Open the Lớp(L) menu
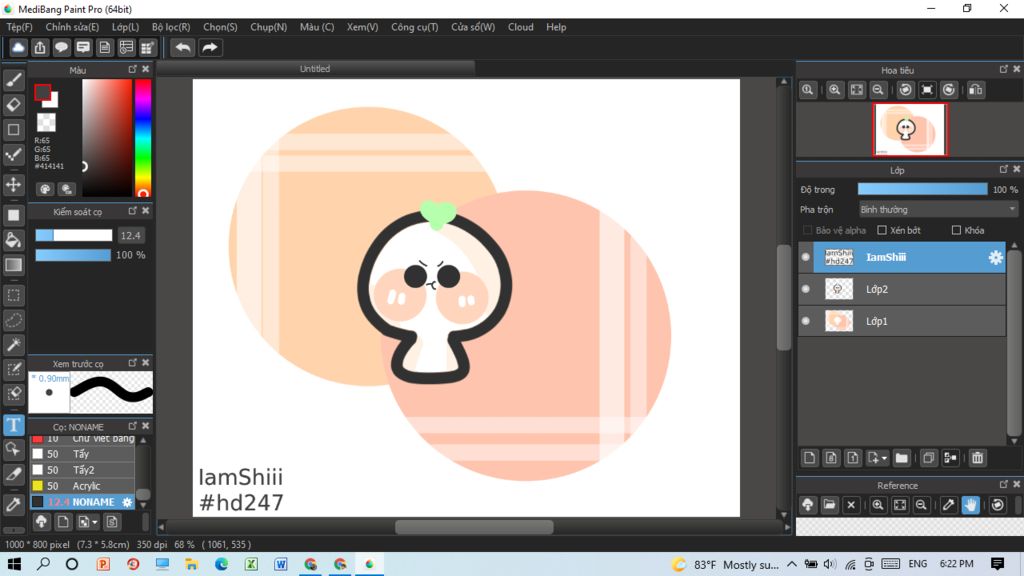The width and height of the screenshot is (1024, 576). pyautogui.click(x=125, y=27)
